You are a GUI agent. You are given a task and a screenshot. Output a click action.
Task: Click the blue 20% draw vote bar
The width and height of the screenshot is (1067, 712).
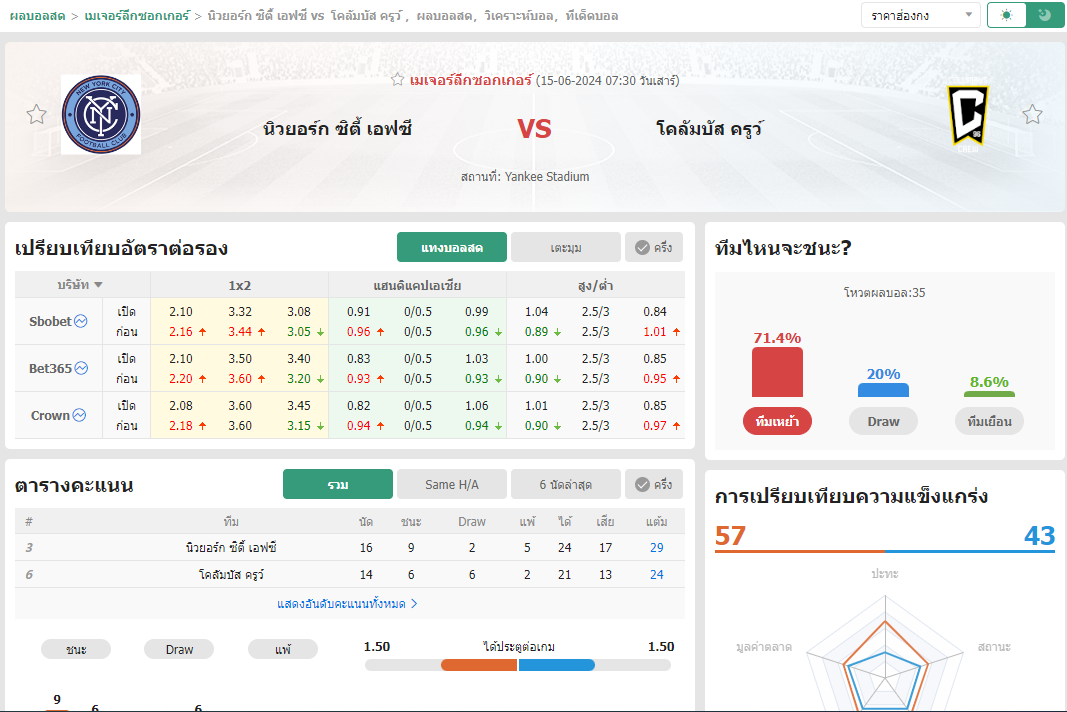(x=883, y=390)
